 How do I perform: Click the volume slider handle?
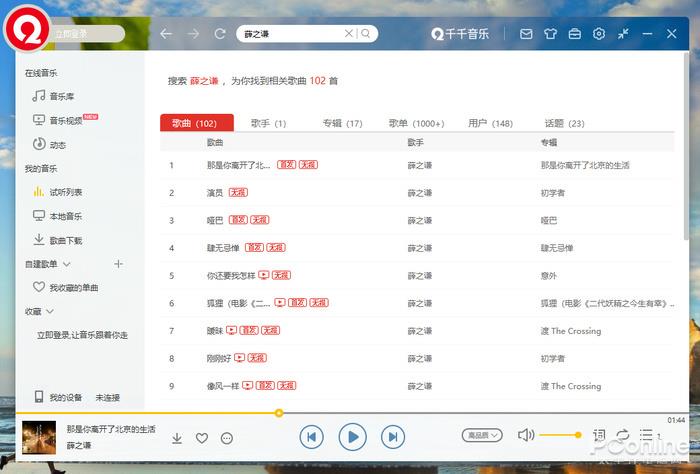[578, 435]
